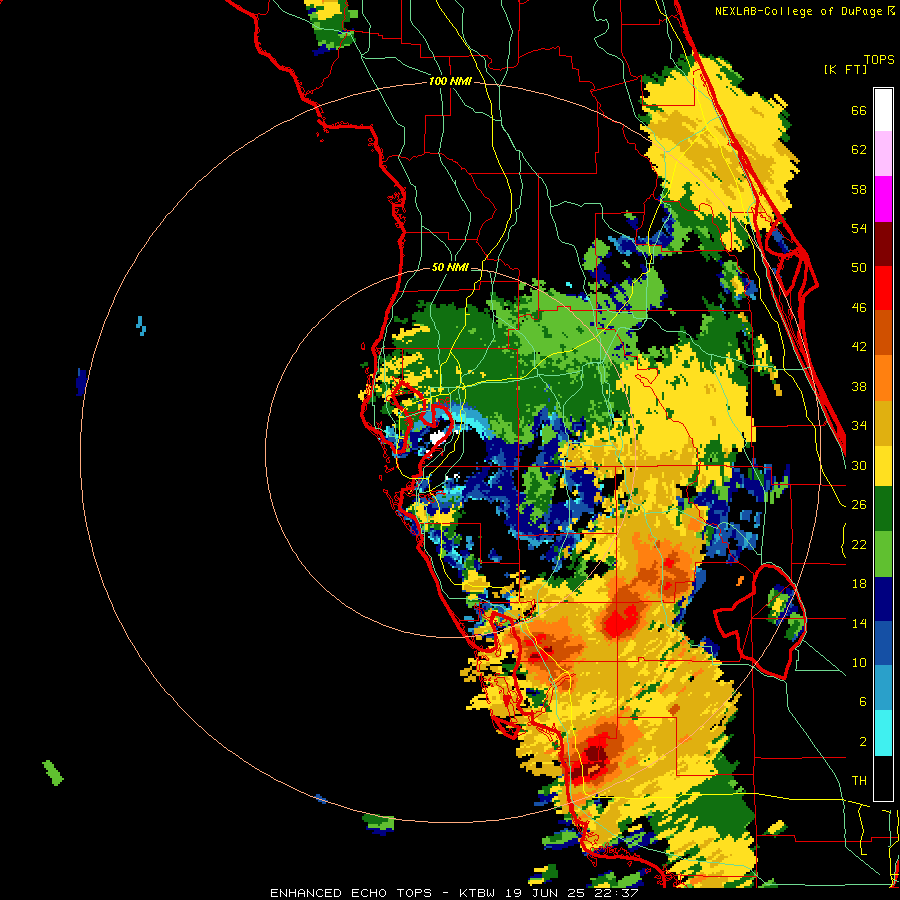This screenshot has height=900, width=900.
Task: Select the 54 scale value
Action: 859,228
